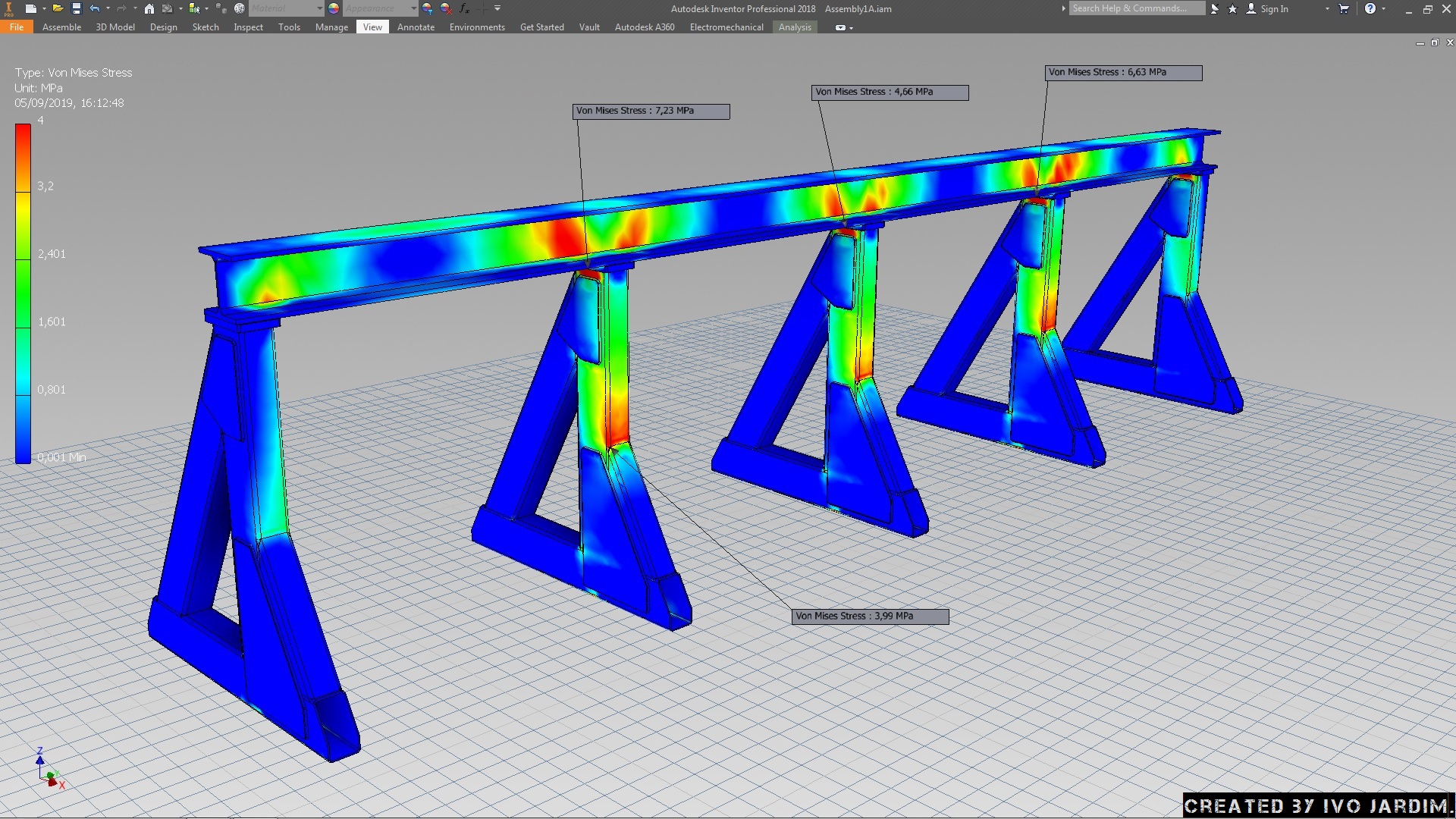Expand the Help dropdown arrow
This screenshot has width=1456, height=819.
(1384, 8)
